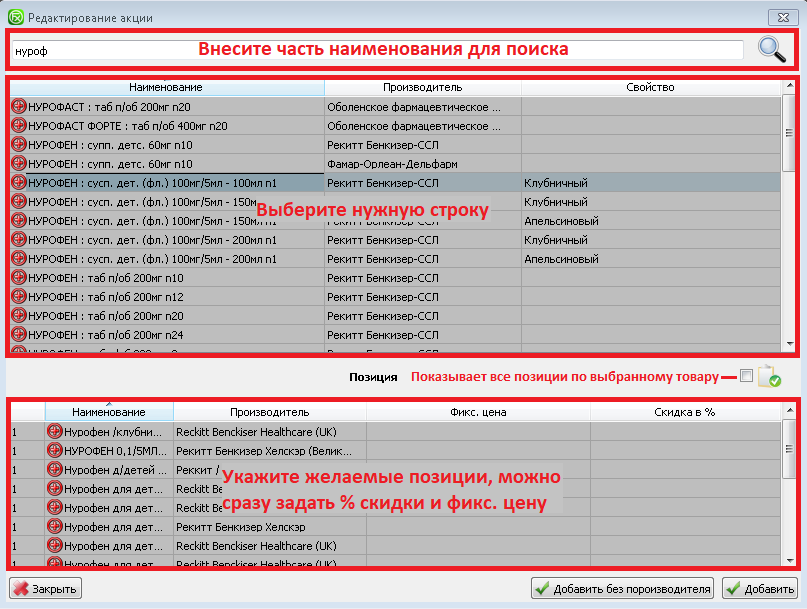Screen dimensions: 807x609
Task: Click the lower table's scroll down arrow
Action: tap(789, 561)
